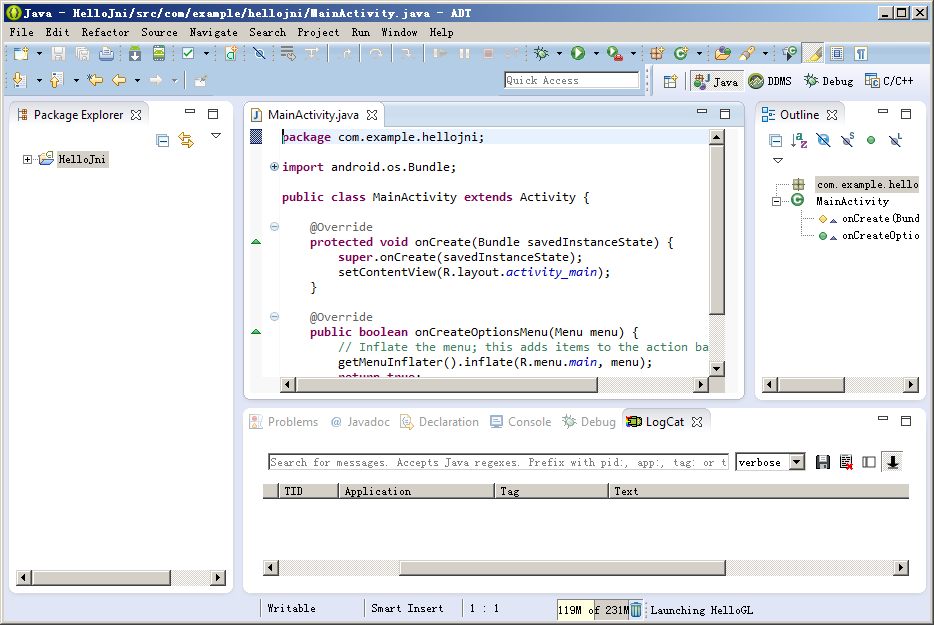The width and height of the screenshot is (934, 625).
Task: Toggle Hide Fields in Outline
Action: pos(823,141)
